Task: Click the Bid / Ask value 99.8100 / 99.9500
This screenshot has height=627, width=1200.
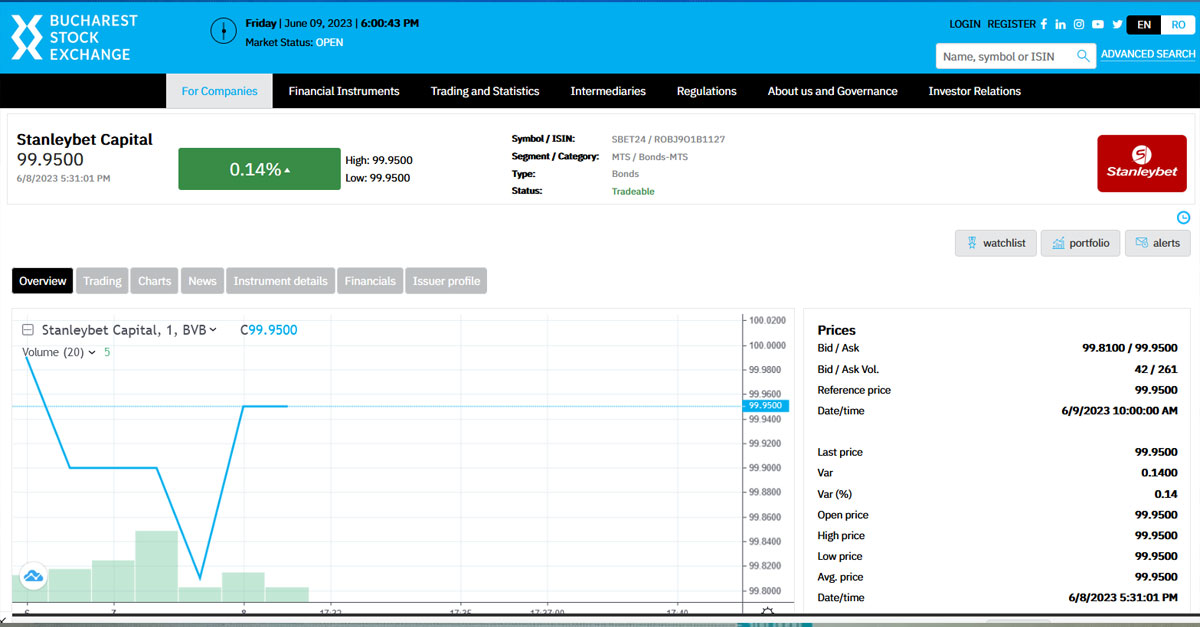Action: [1130, 348]
